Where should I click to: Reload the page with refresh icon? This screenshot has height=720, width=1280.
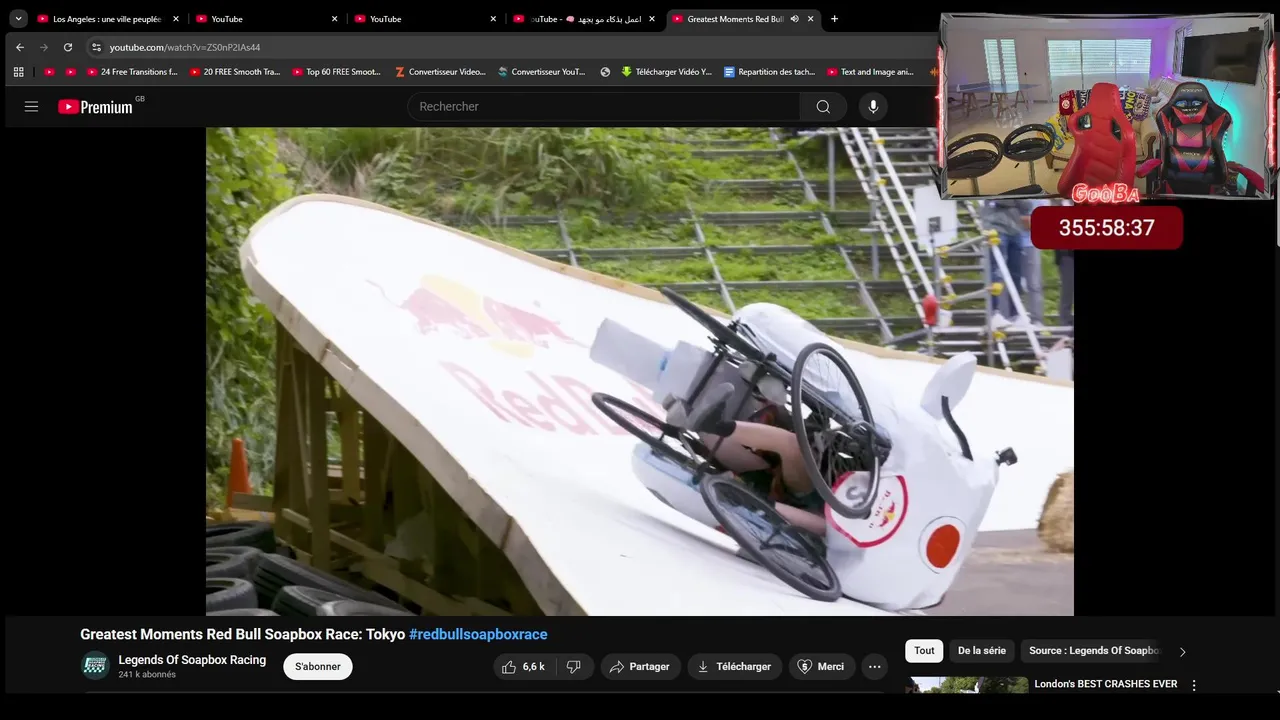pyautogui.click(x=67, y=47)
